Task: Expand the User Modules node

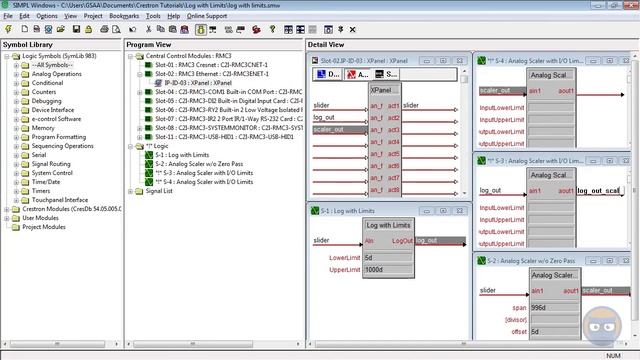Action: [x=7, y=218]
